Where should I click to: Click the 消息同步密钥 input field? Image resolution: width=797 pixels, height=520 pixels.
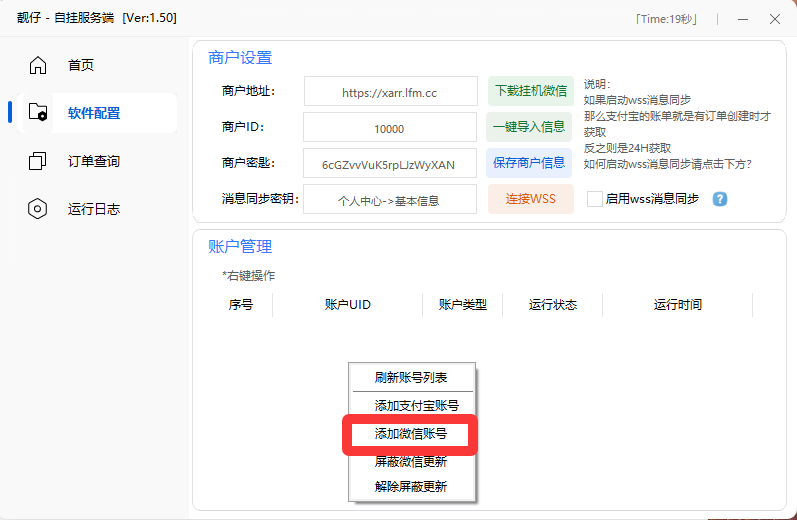click(x=390, y=200)
